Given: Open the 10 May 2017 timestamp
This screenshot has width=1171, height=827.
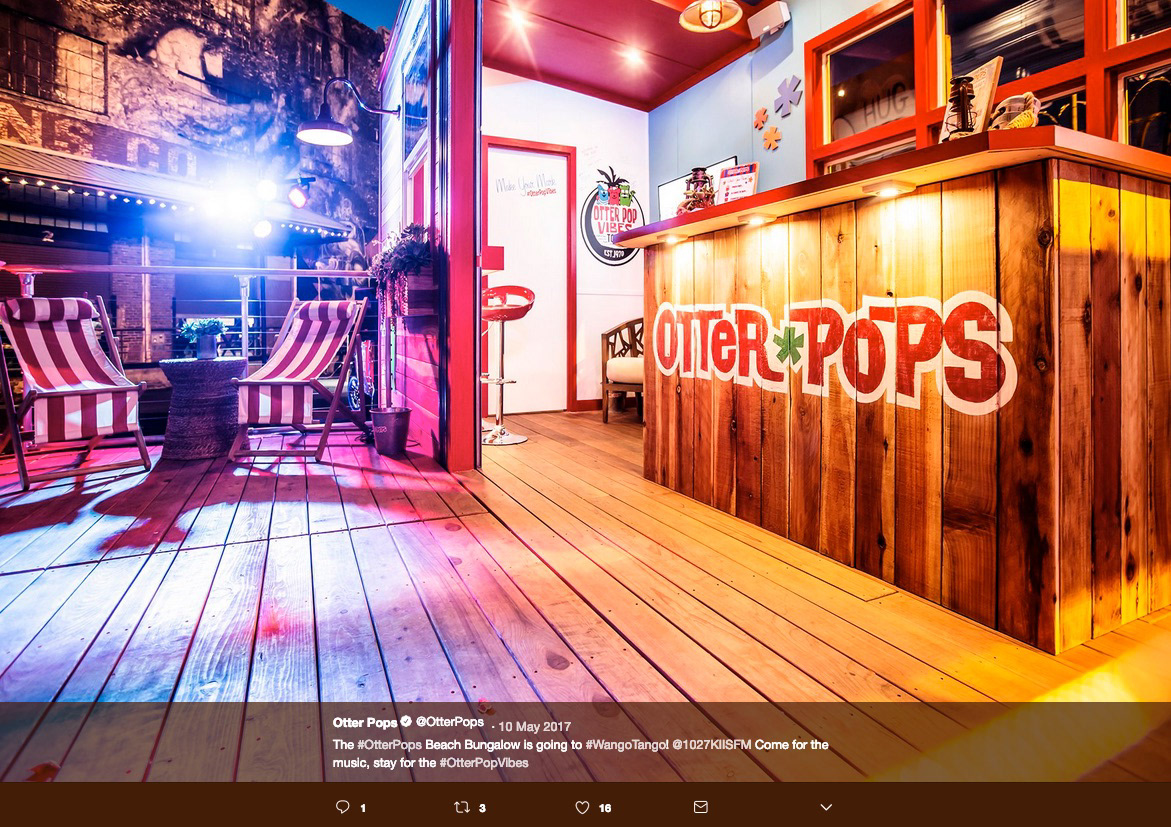Looking at the screenshot, I should [x=535, y=725].
